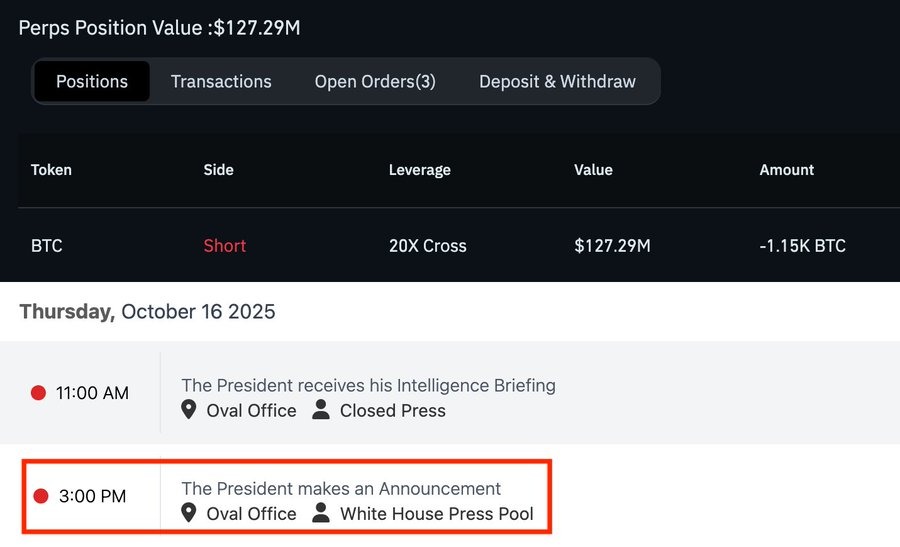Click the Token column header

click(x=51, y=170)
